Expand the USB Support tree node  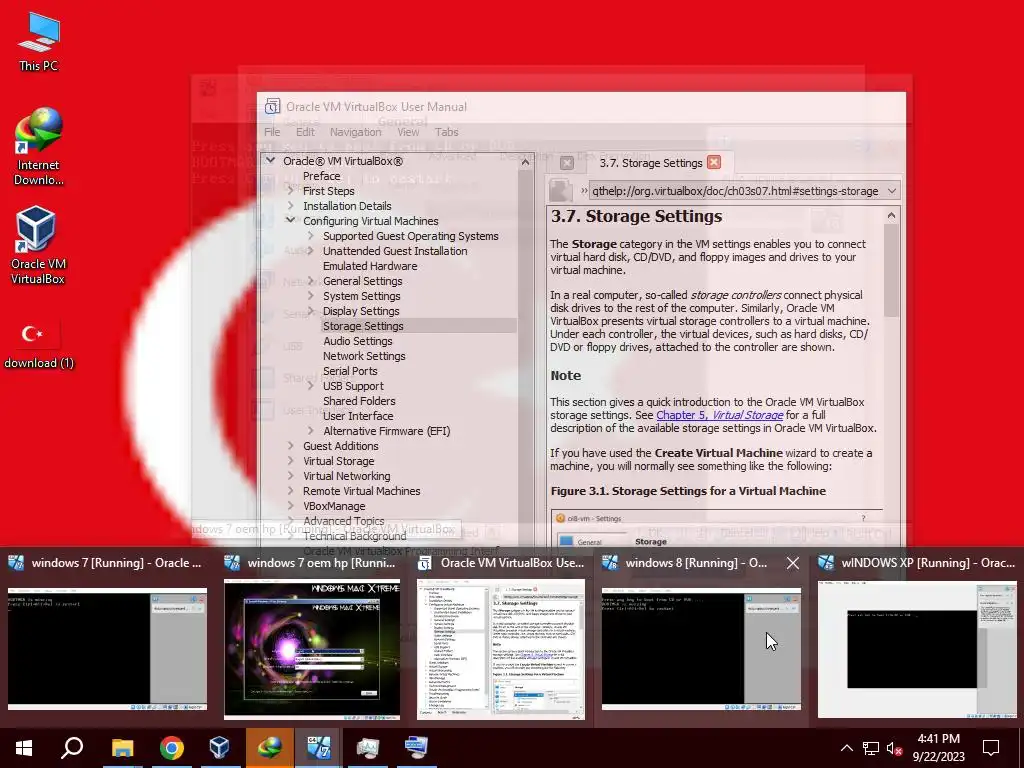point(311,386)
